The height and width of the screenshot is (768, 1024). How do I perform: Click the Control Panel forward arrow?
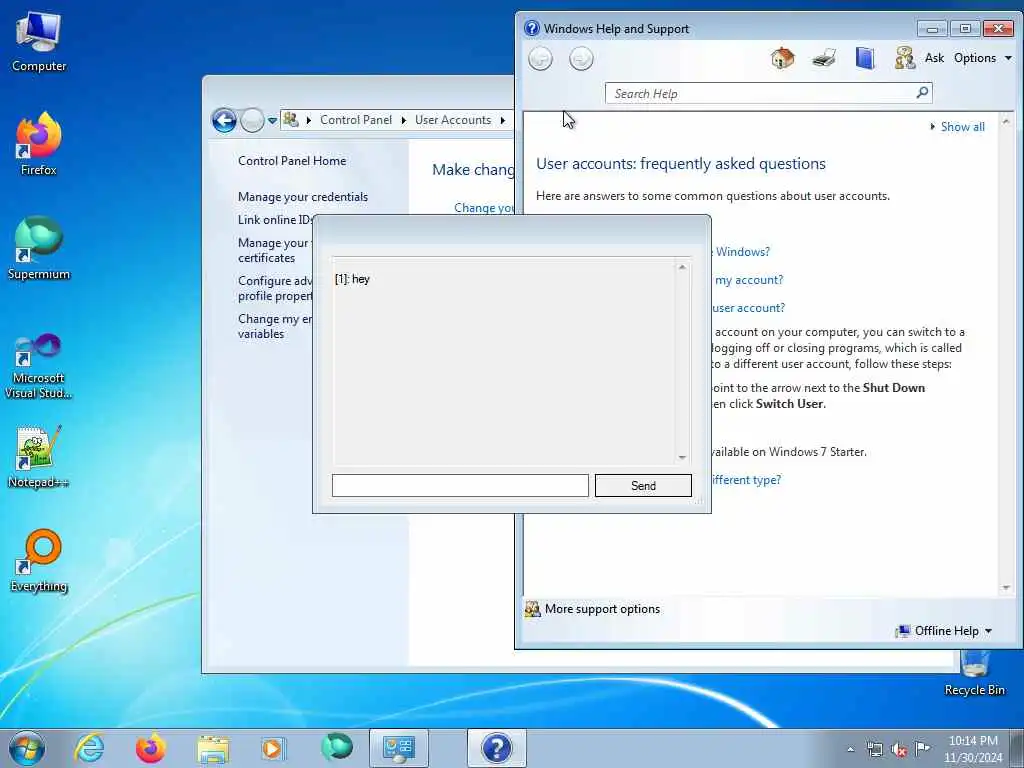pyautogui.click(x=252, y=120)
